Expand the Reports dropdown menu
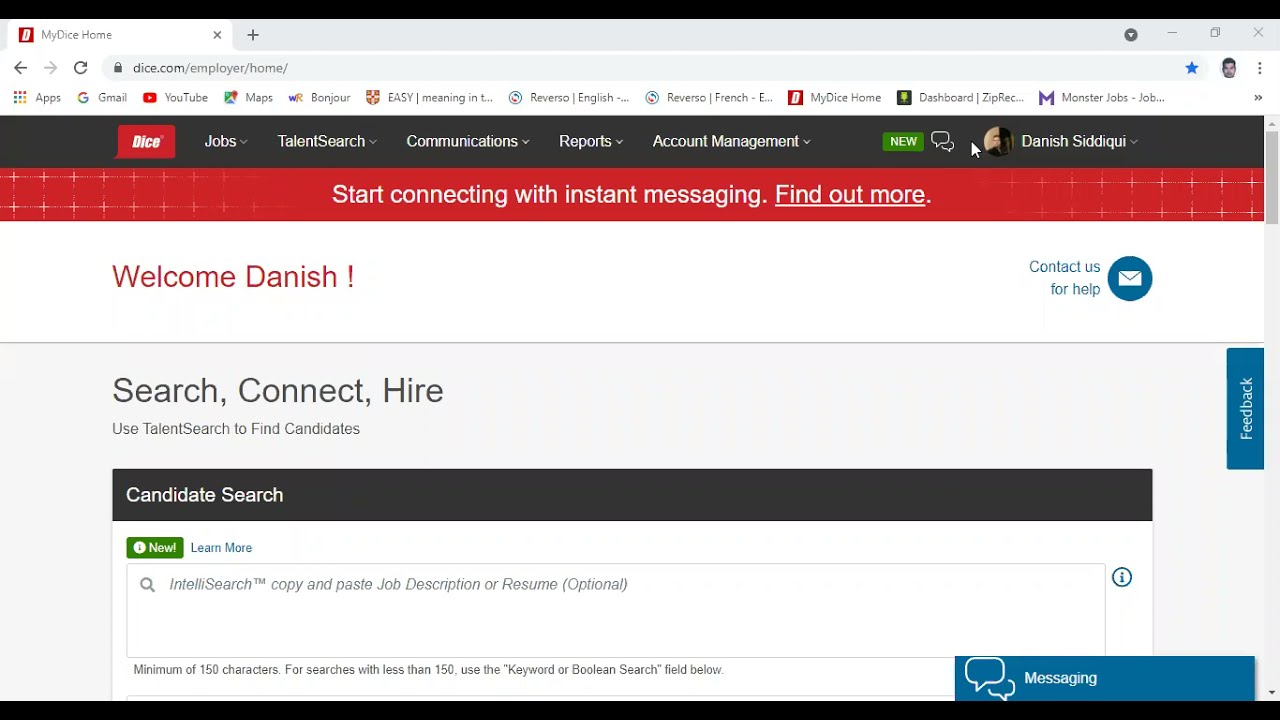 (591, 142)
